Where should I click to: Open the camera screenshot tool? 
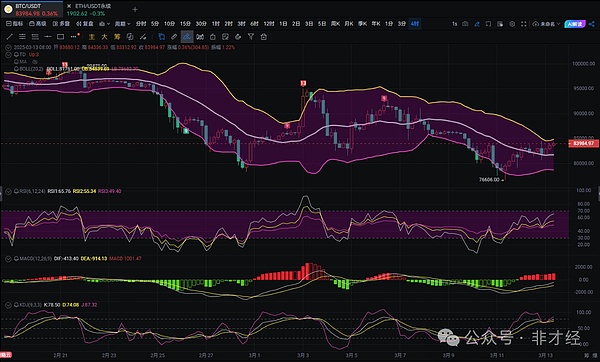pyautogui.click(x=465, y=24)
